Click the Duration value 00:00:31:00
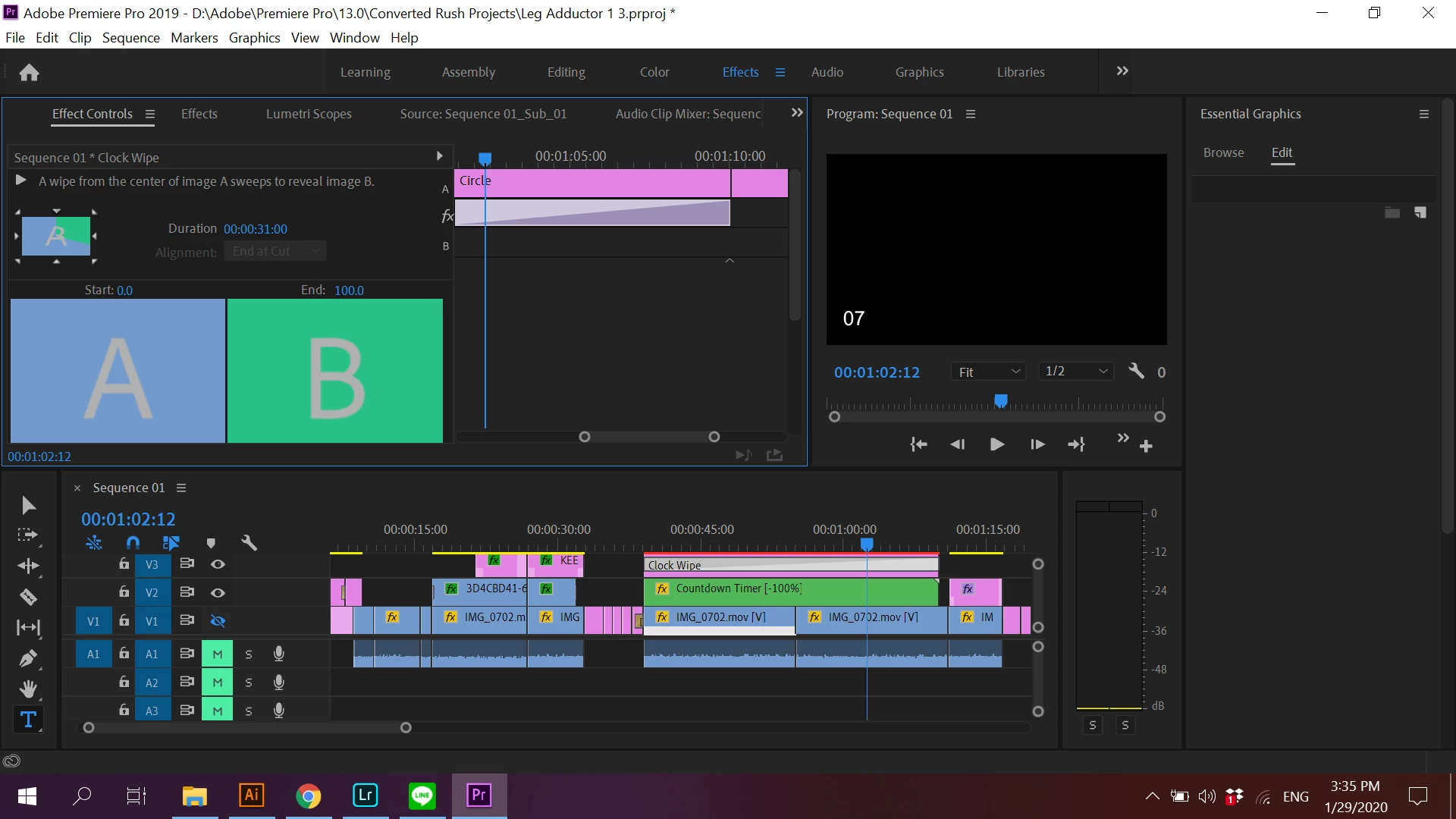This screenshot has height=819, width=1456. pyautogui.click(x=256, y=229)
